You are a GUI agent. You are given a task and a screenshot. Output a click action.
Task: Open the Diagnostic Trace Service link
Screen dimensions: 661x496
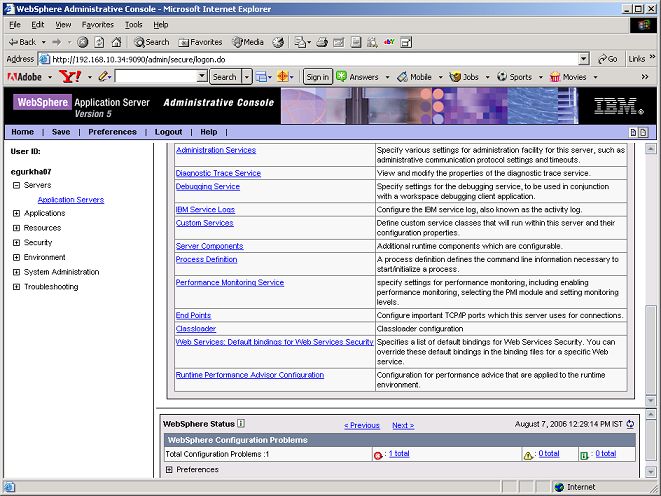218,173
